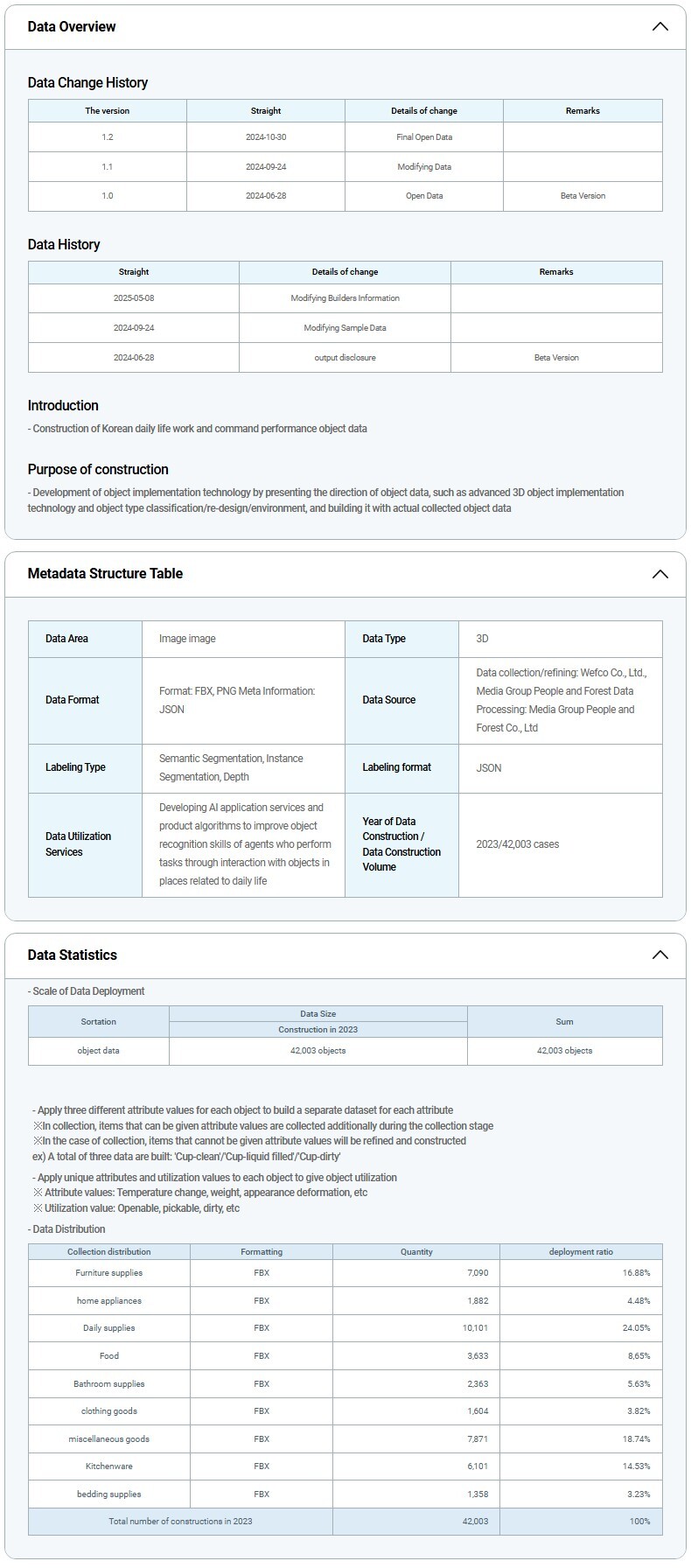Click the Data Format label cell
The image size is (691, 1568).
point(73,700)
